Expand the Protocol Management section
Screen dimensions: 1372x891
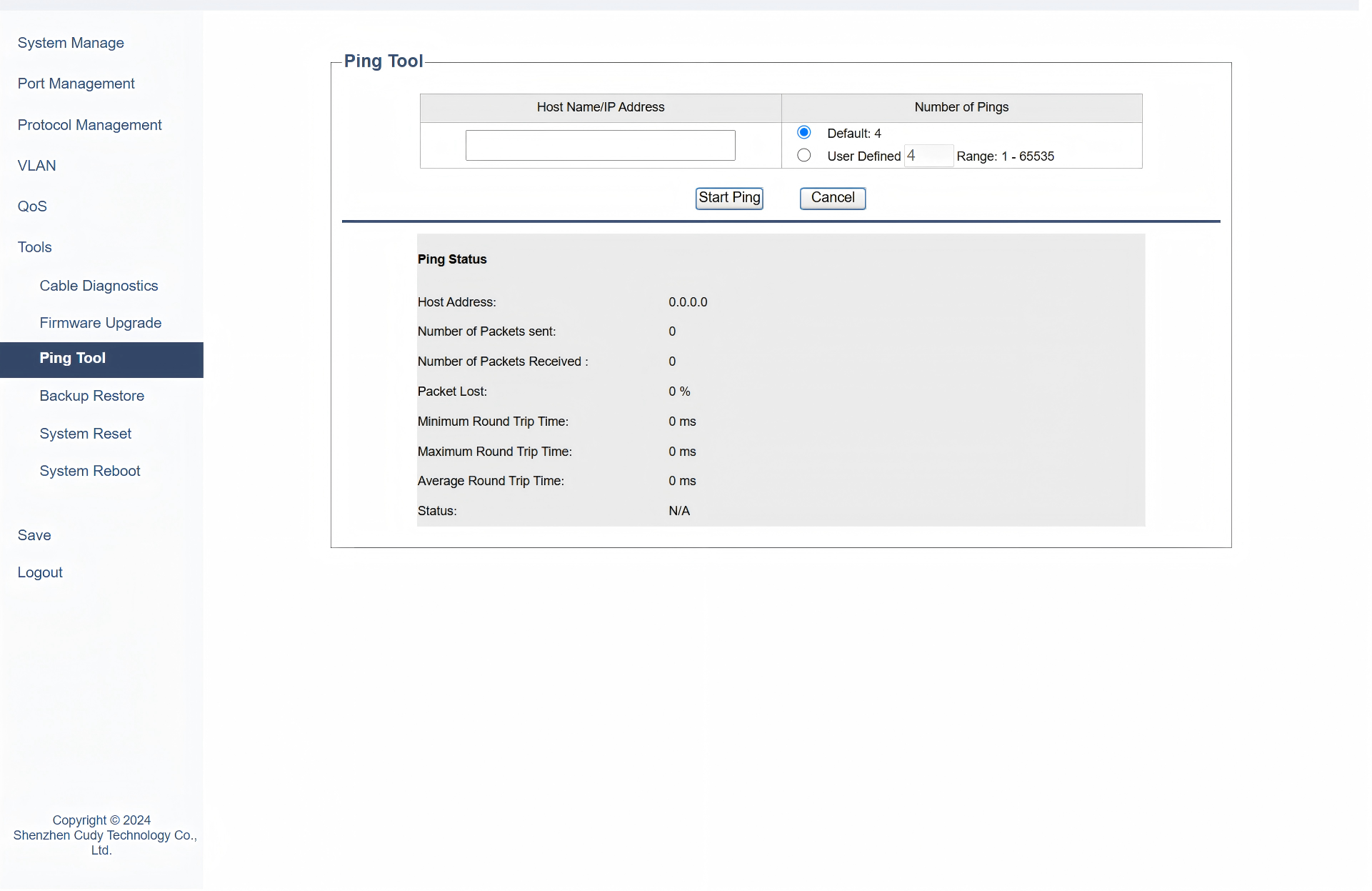[89, 125]
